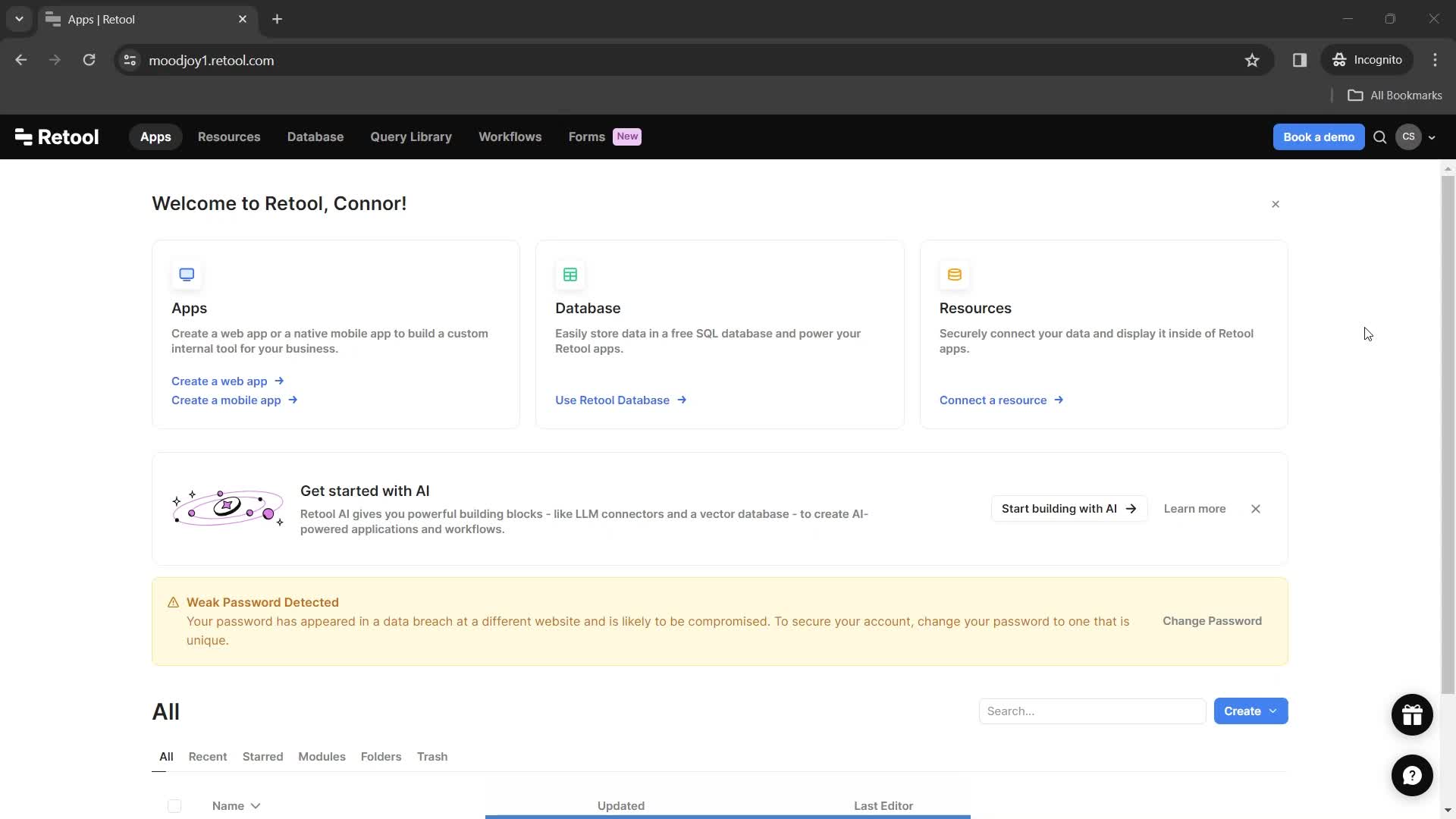Click the Resources navigation icon
The height and width of the screenshot is (819, 1456).
pyautogui.click(x=229, y=136)
